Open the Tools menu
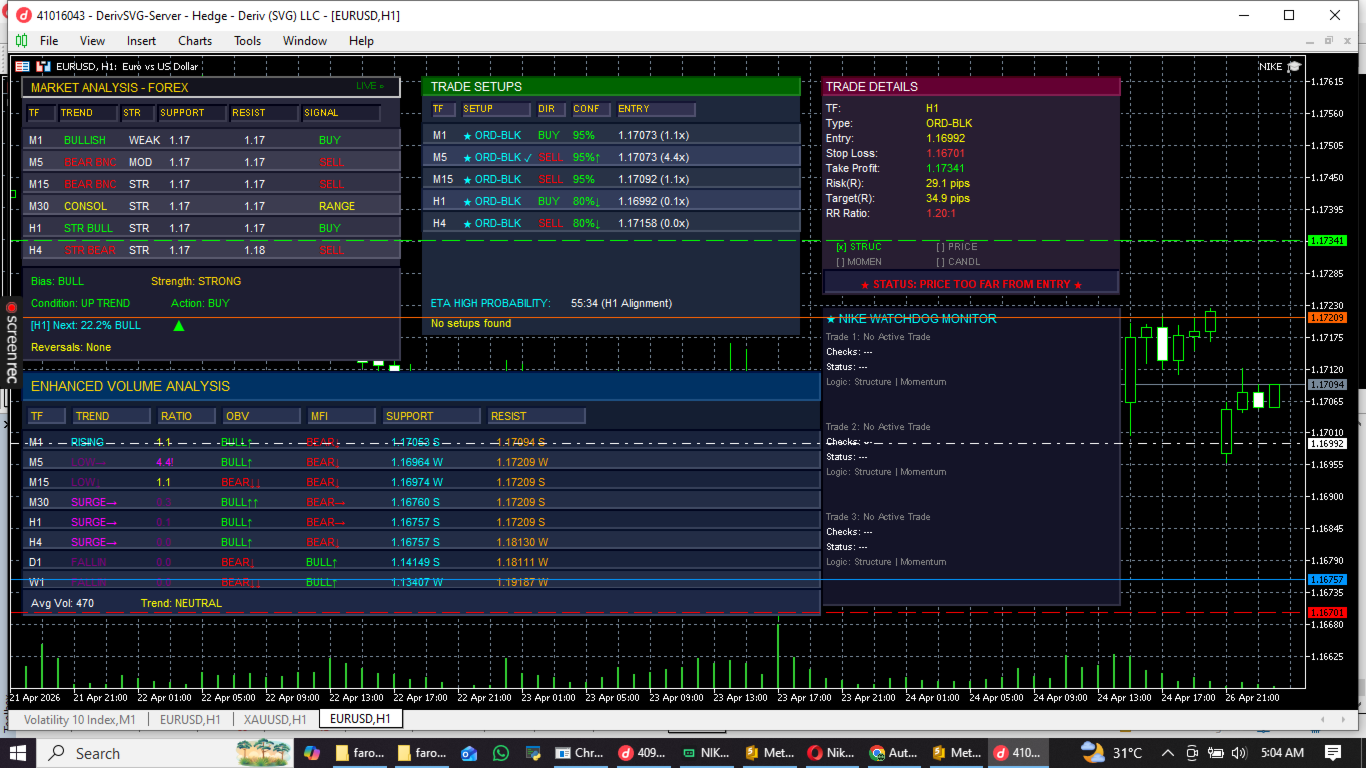This screenshot has width=1366, height=768. (247, 41)
